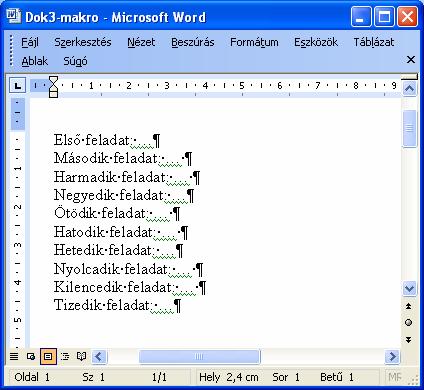
Task: Click the Word document icon in title bar
Action: coord(14,16)
